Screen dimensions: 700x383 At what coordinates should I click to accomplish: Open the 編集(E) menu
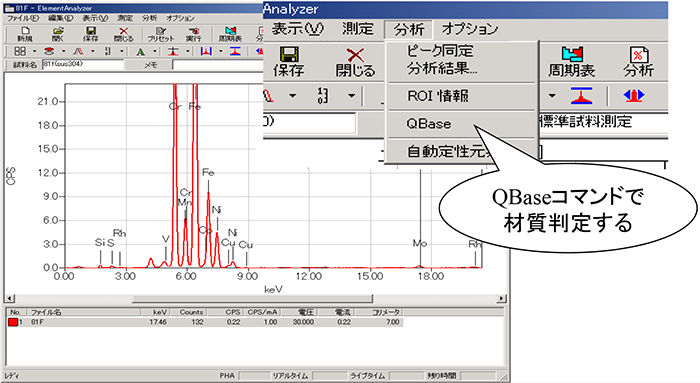coord(61,18)
